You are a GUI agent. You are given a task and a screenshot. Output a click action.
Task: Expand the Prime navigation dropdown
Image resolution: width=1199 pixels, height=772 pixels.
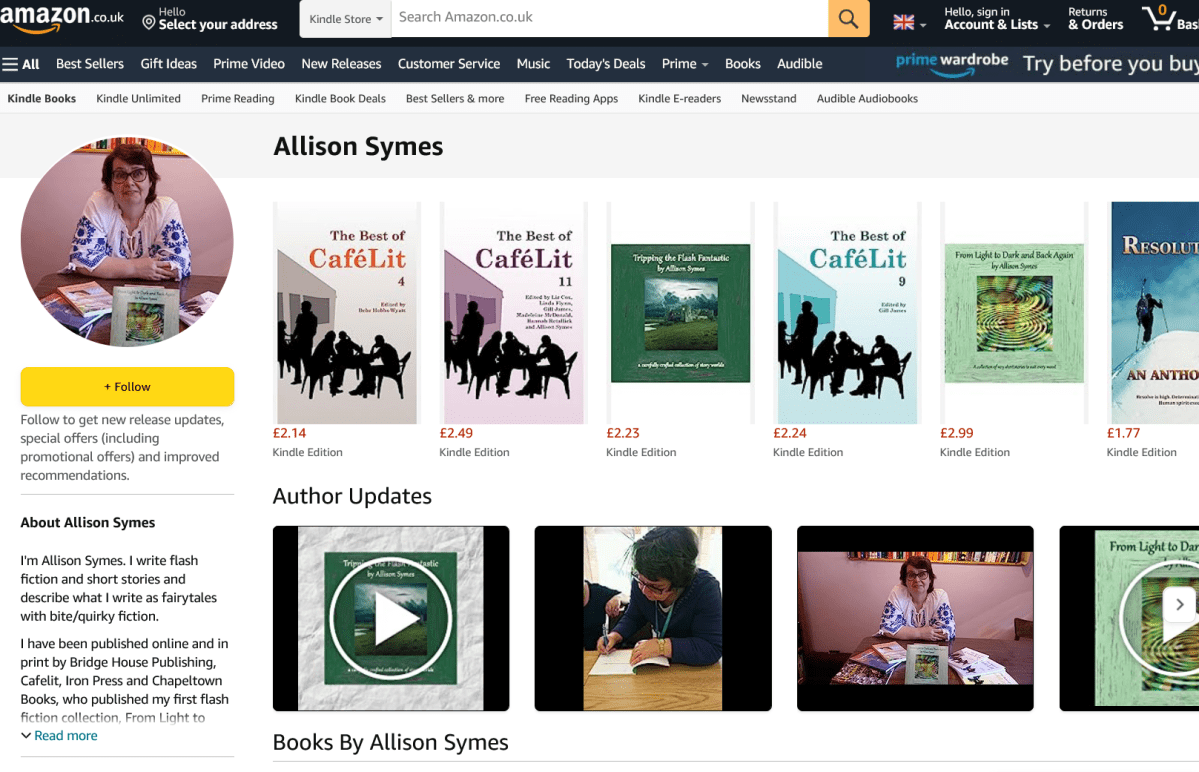coord(684,64)
